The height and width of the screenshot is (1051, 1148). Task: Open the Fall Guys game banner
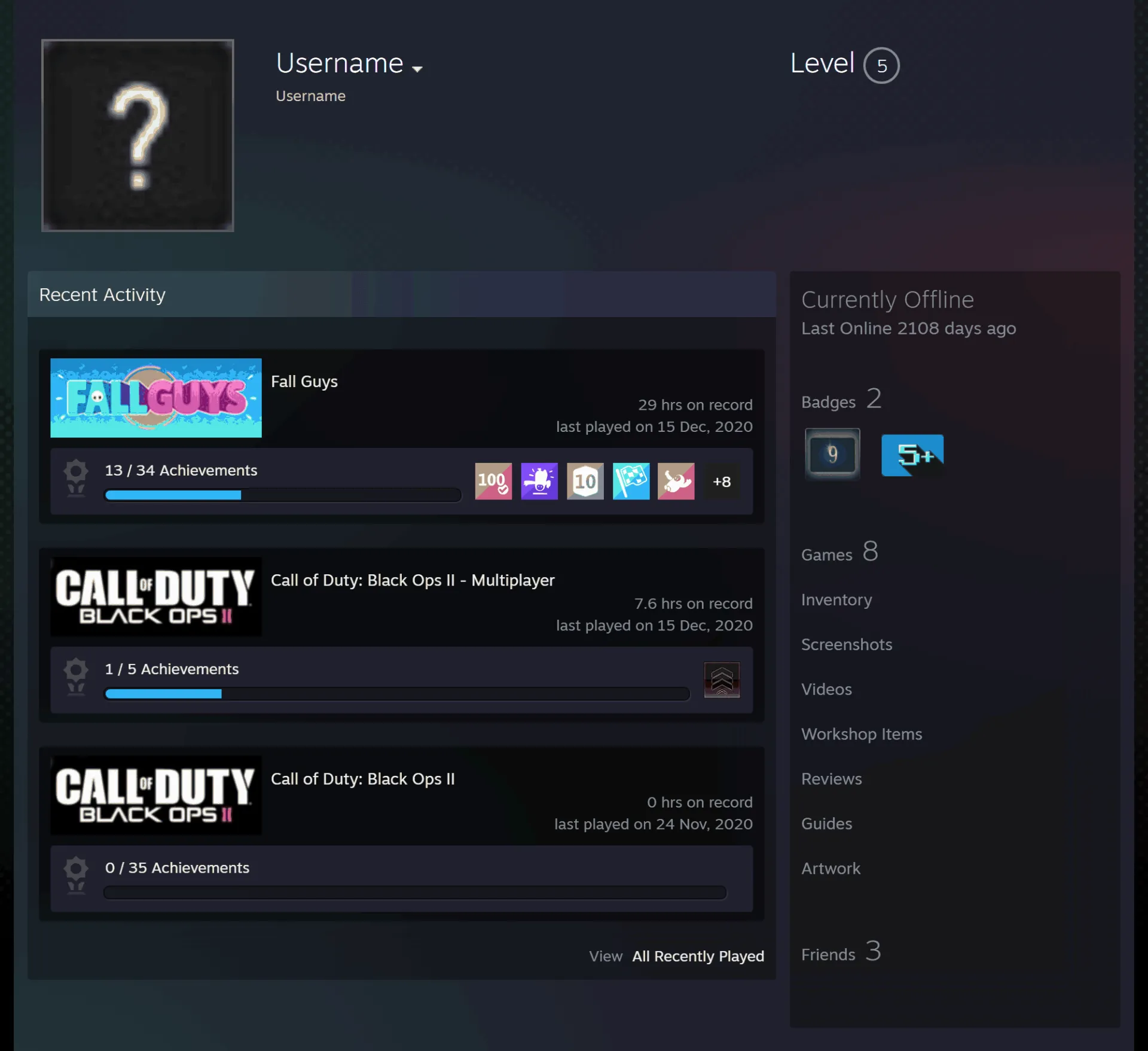(x=156, y=398)
